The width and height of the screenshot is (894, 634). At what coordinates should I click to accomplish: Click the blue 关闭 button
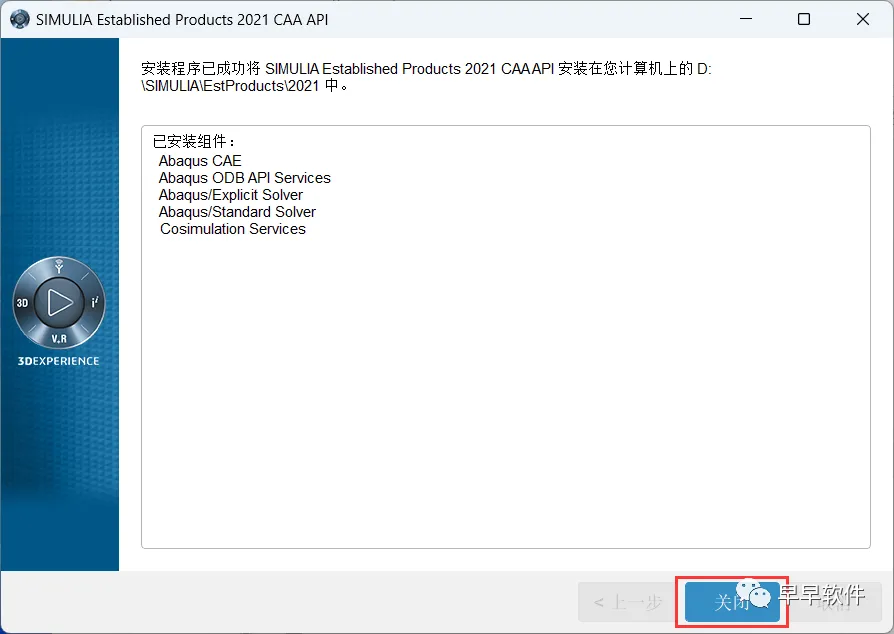pos(732,602)
